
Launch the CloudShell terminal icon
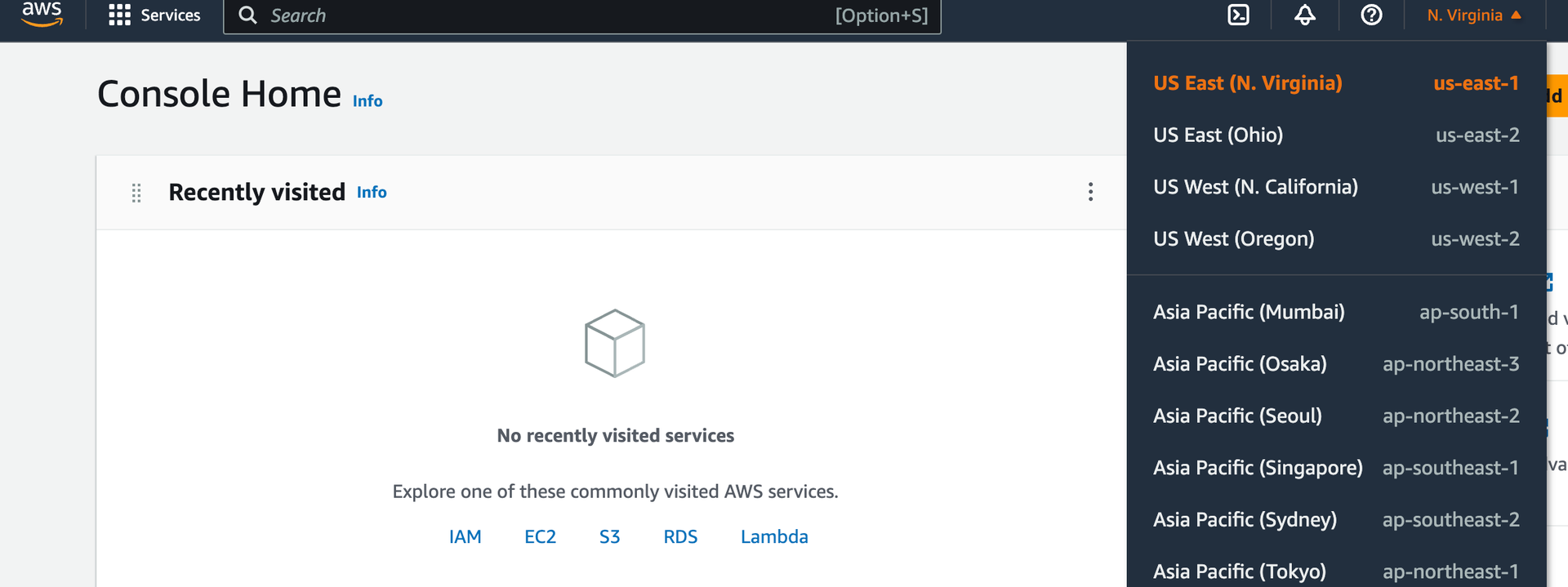tap(1238, 16)
